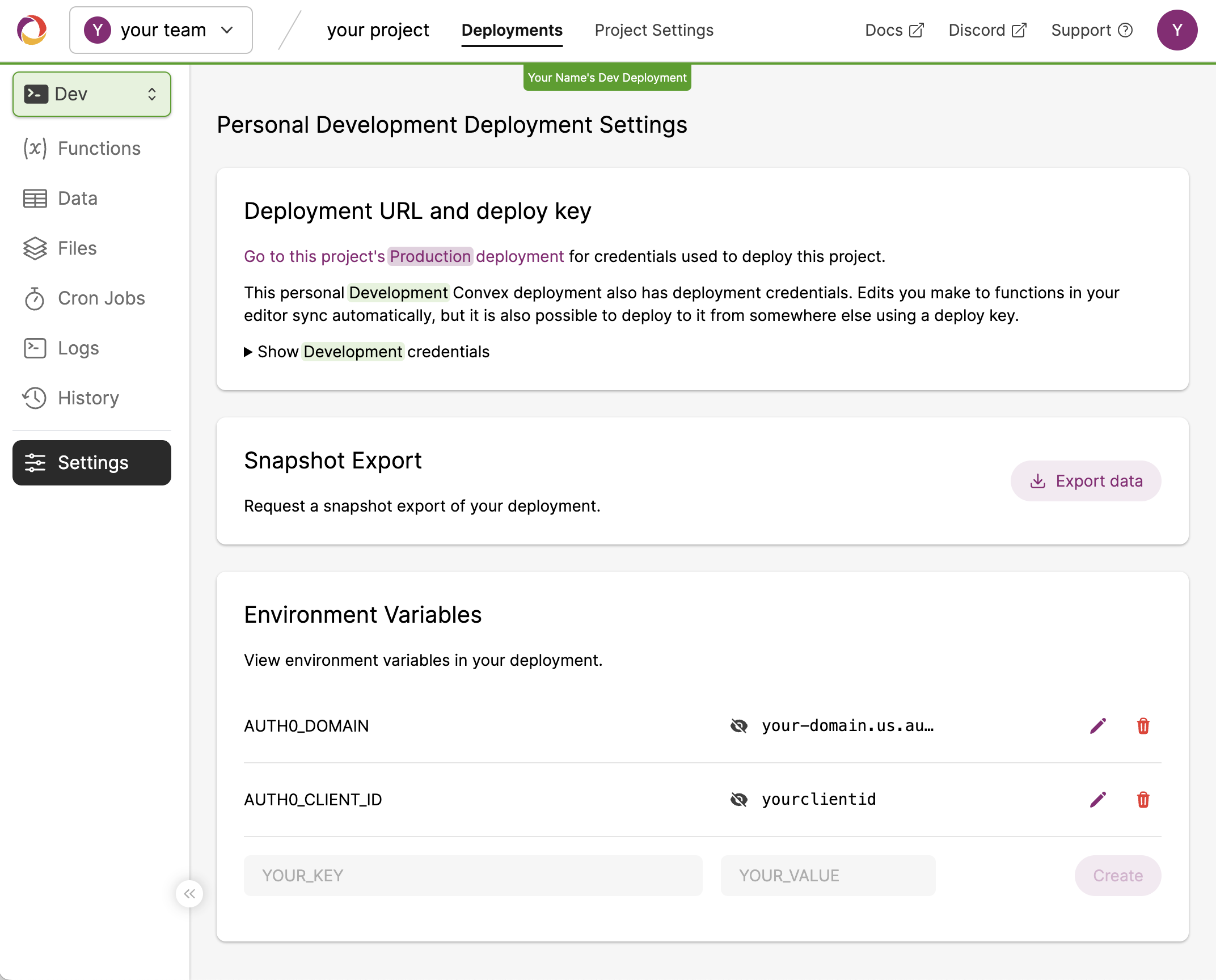Toggle visibility of AUTH0_DOMAIN value
The image size is (1216, 980).
(738, 726)
